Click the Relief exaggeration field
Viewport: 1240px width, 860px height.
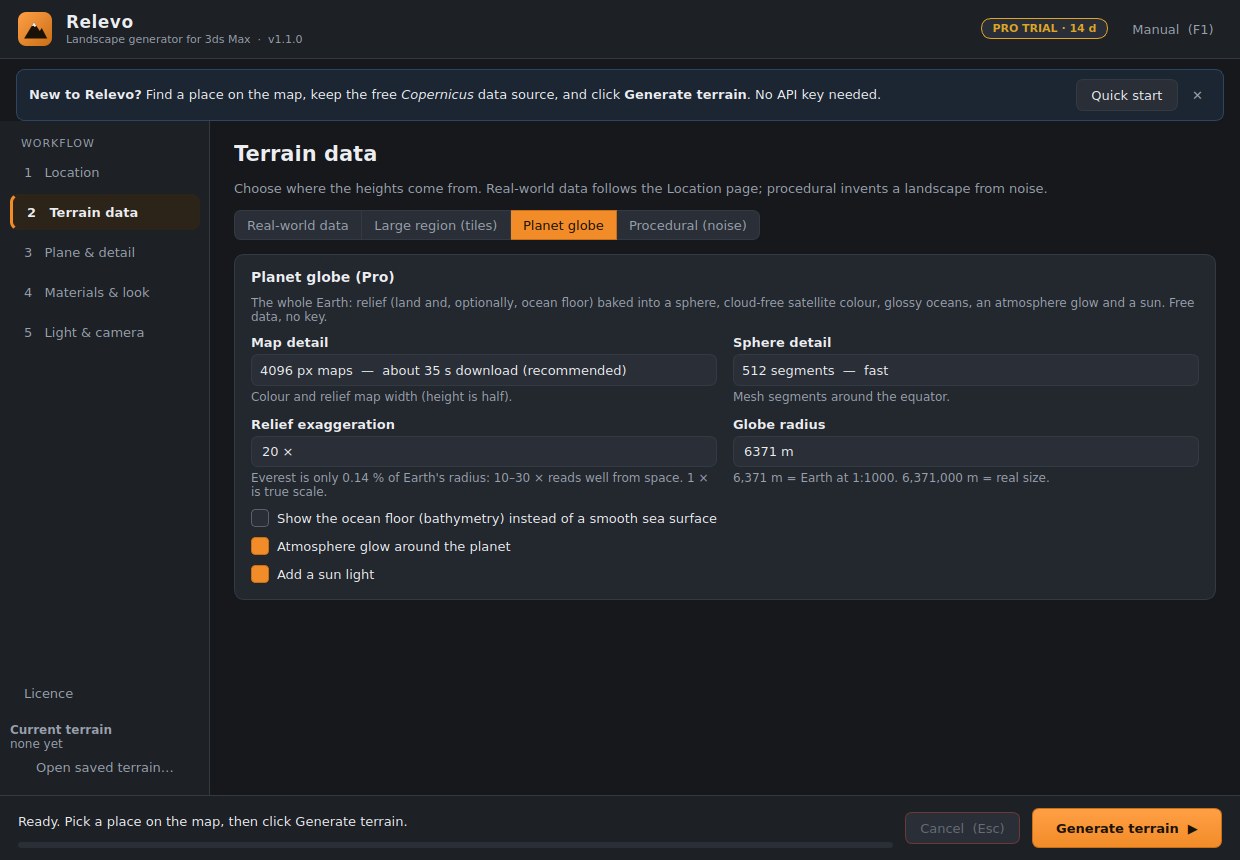pos(484,451)
